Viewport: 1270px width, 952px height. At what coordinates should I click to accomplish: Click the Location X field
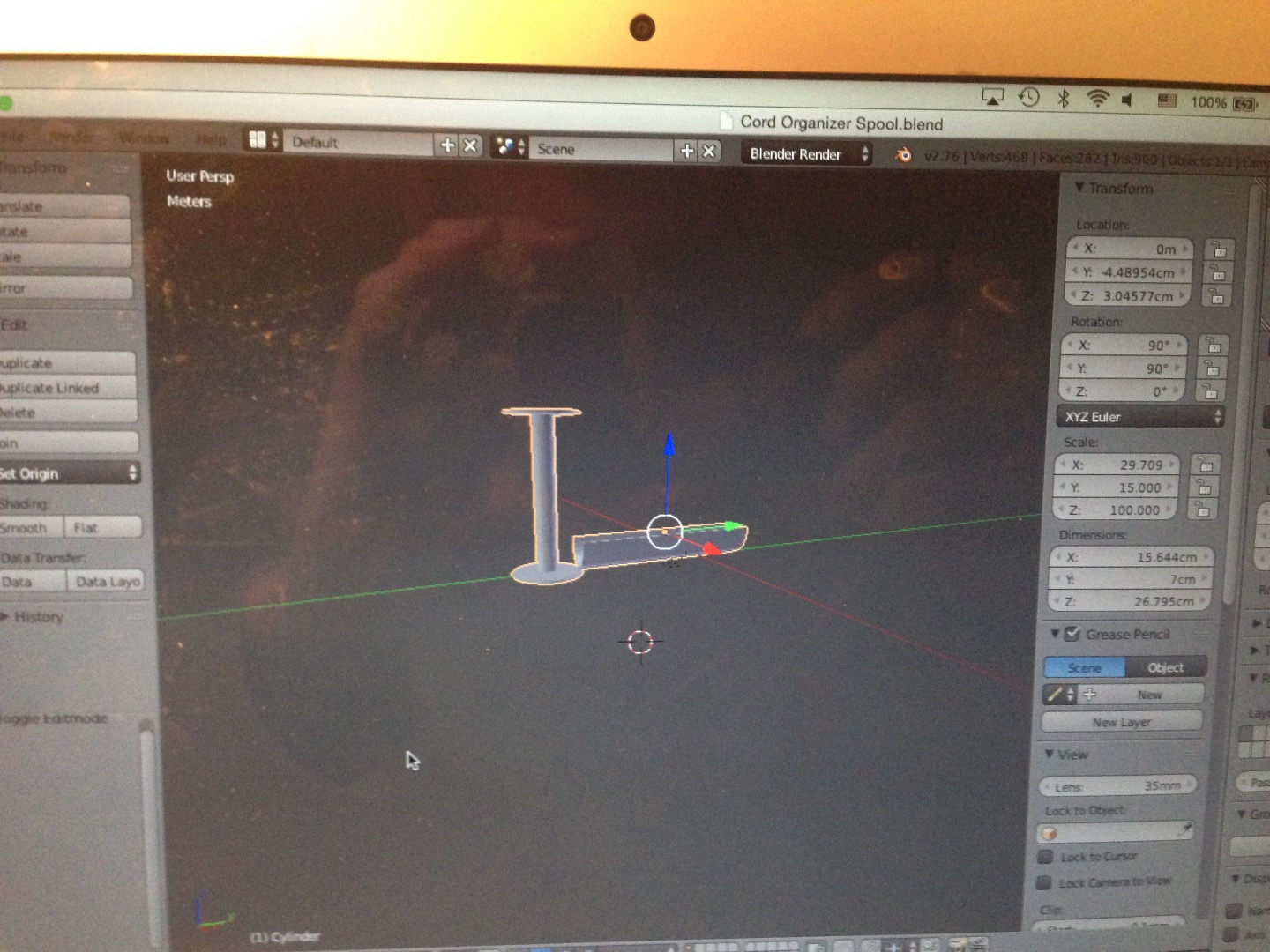tap(1130, 249)
